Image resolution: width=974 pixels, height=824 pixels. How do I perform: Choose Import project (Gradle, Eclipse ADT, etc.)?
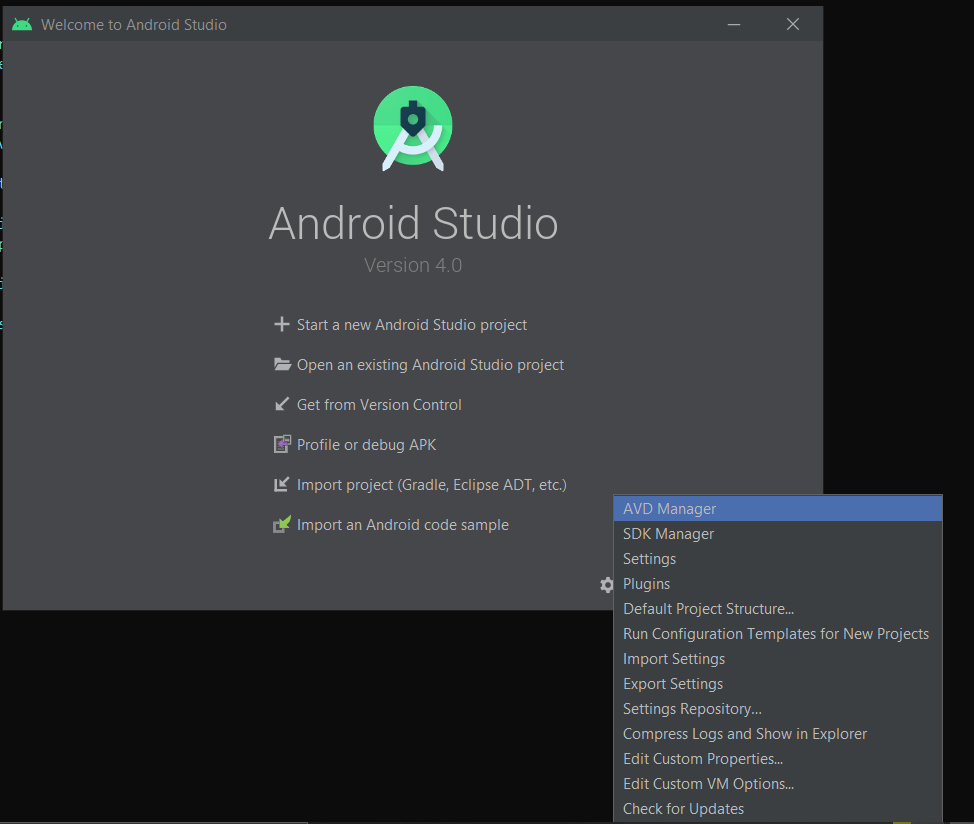(431, 485)
